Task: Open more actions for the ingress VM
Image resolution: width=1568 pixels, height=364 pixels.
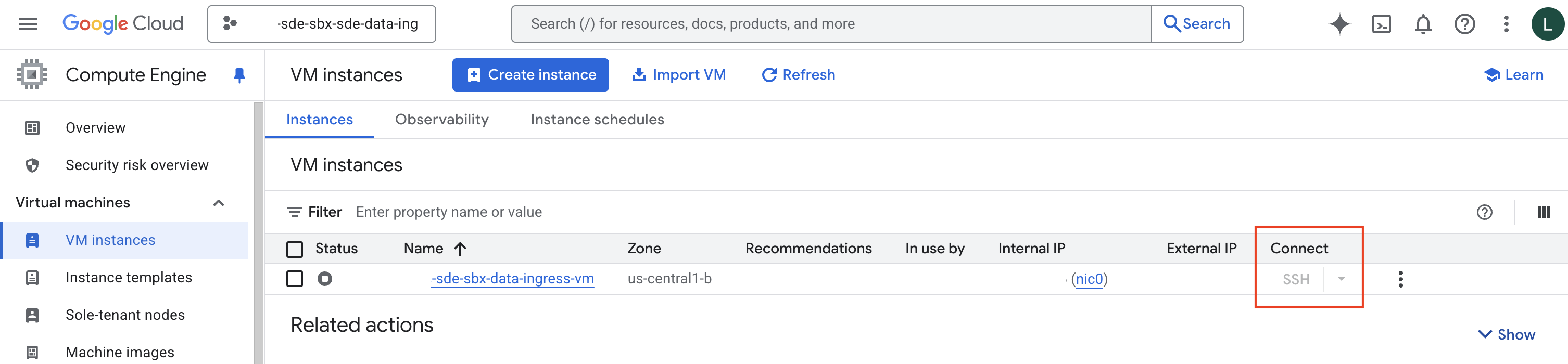Action: [1400, 279]
